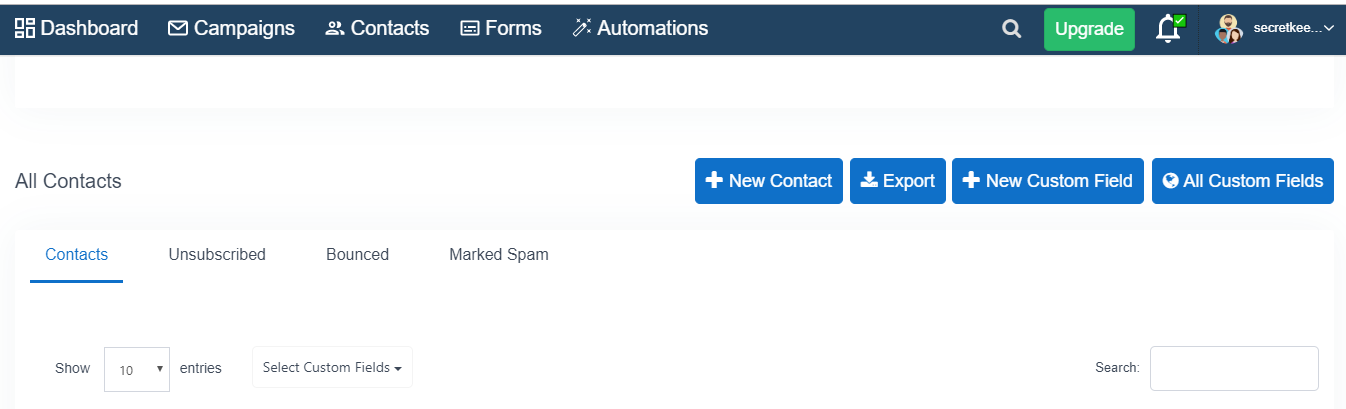The width and height of the screenshot is (1346, 409).
Task: Click the green Upgrade button
Action: pos(1089,29)
